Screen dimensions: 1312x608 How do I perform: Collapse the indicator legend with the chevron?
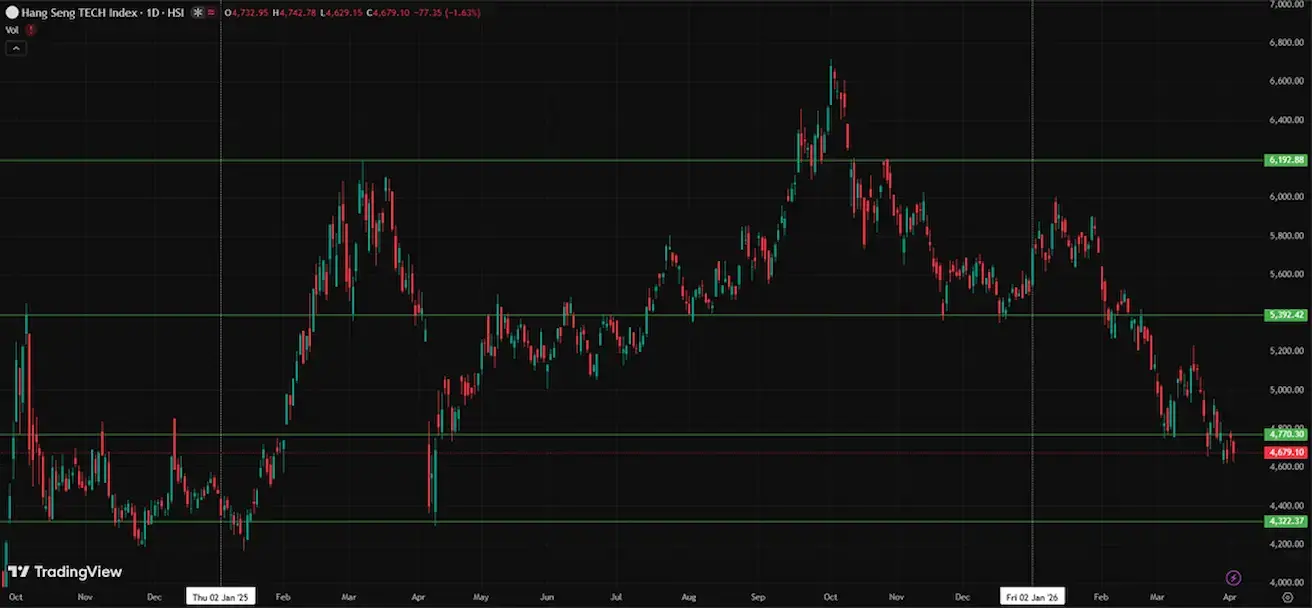point(15,47)
